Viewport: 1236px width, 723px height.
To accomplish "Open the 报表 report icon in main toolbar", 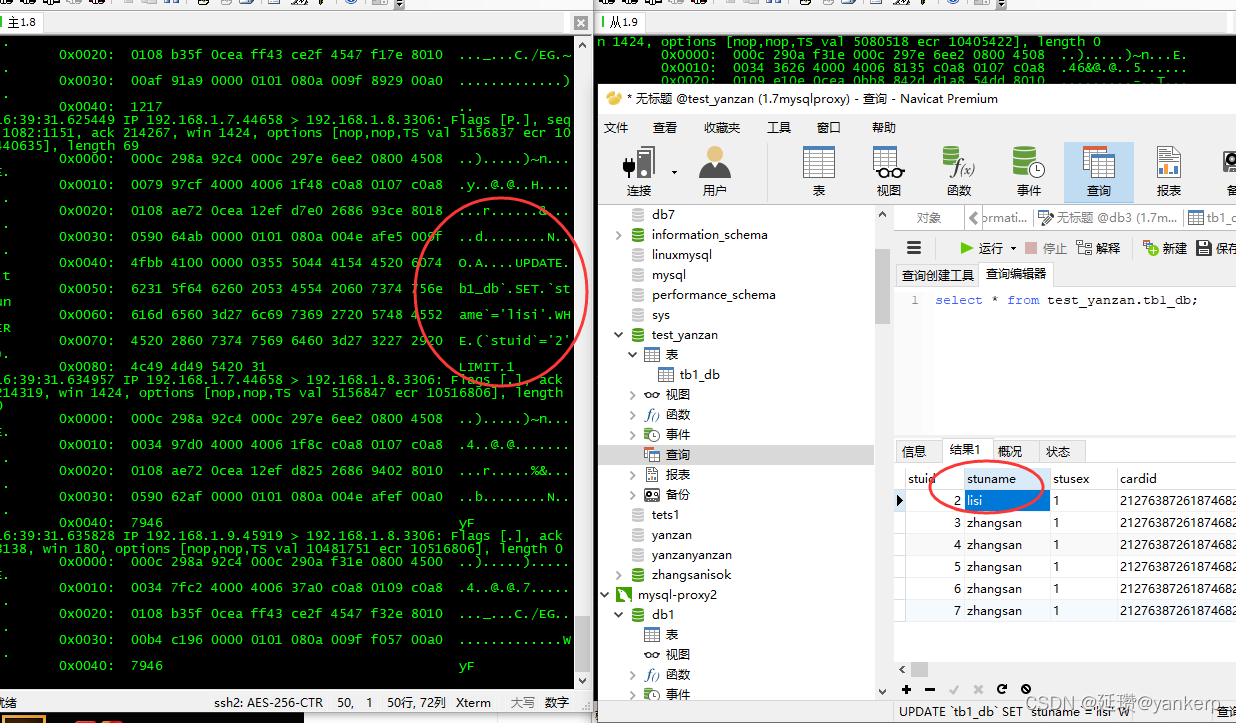I will [1168, 170].
